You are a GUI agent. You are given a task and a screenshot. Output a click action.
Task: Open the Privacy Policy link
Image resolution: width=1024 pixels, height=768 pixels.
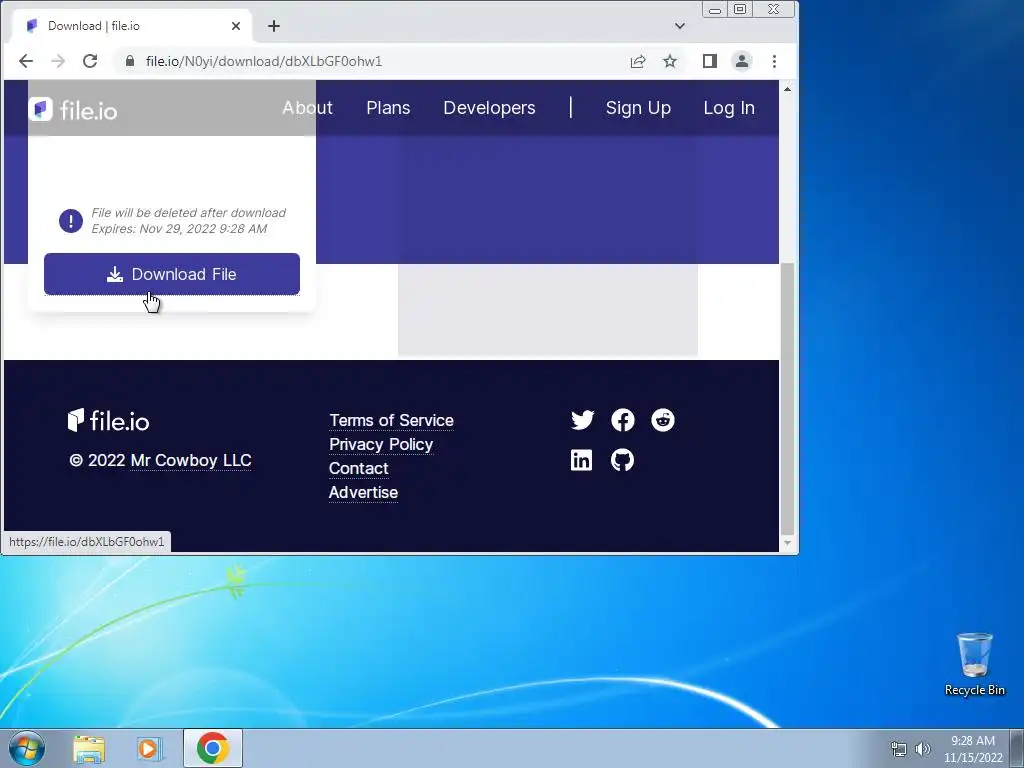(x=381, y=444)
